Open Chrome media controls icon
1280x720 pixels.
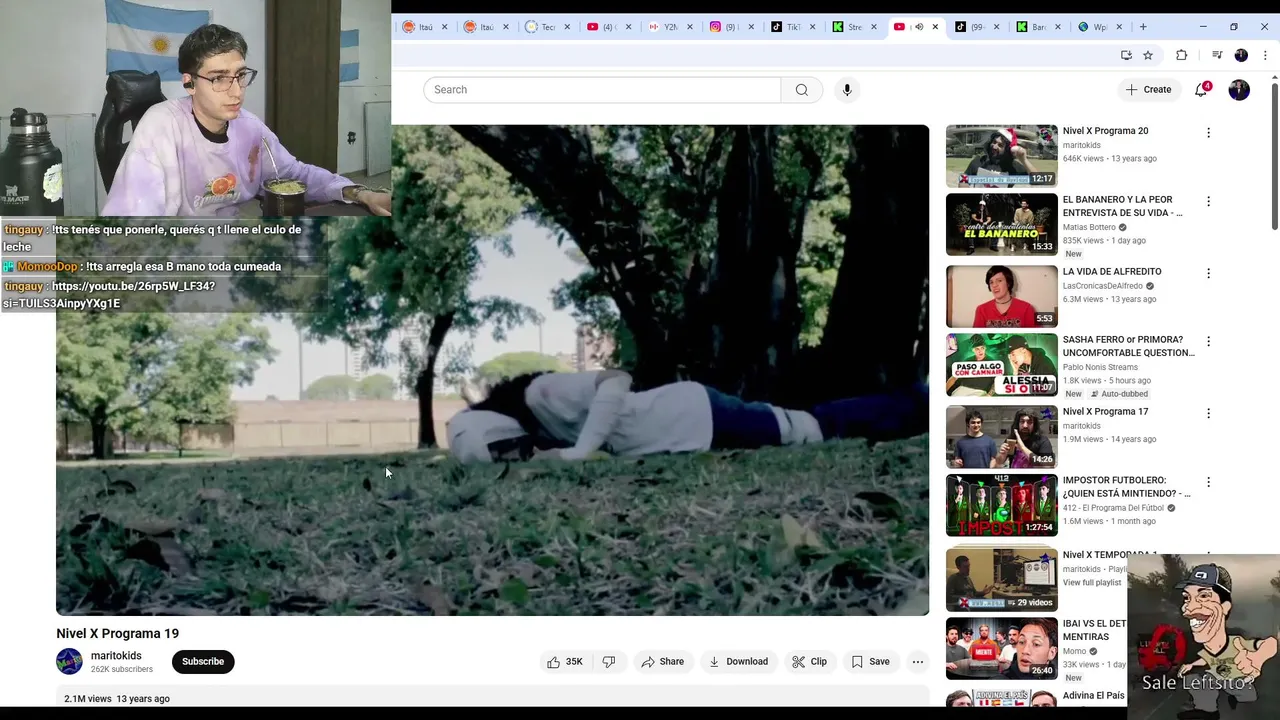tap(1217, 55)
